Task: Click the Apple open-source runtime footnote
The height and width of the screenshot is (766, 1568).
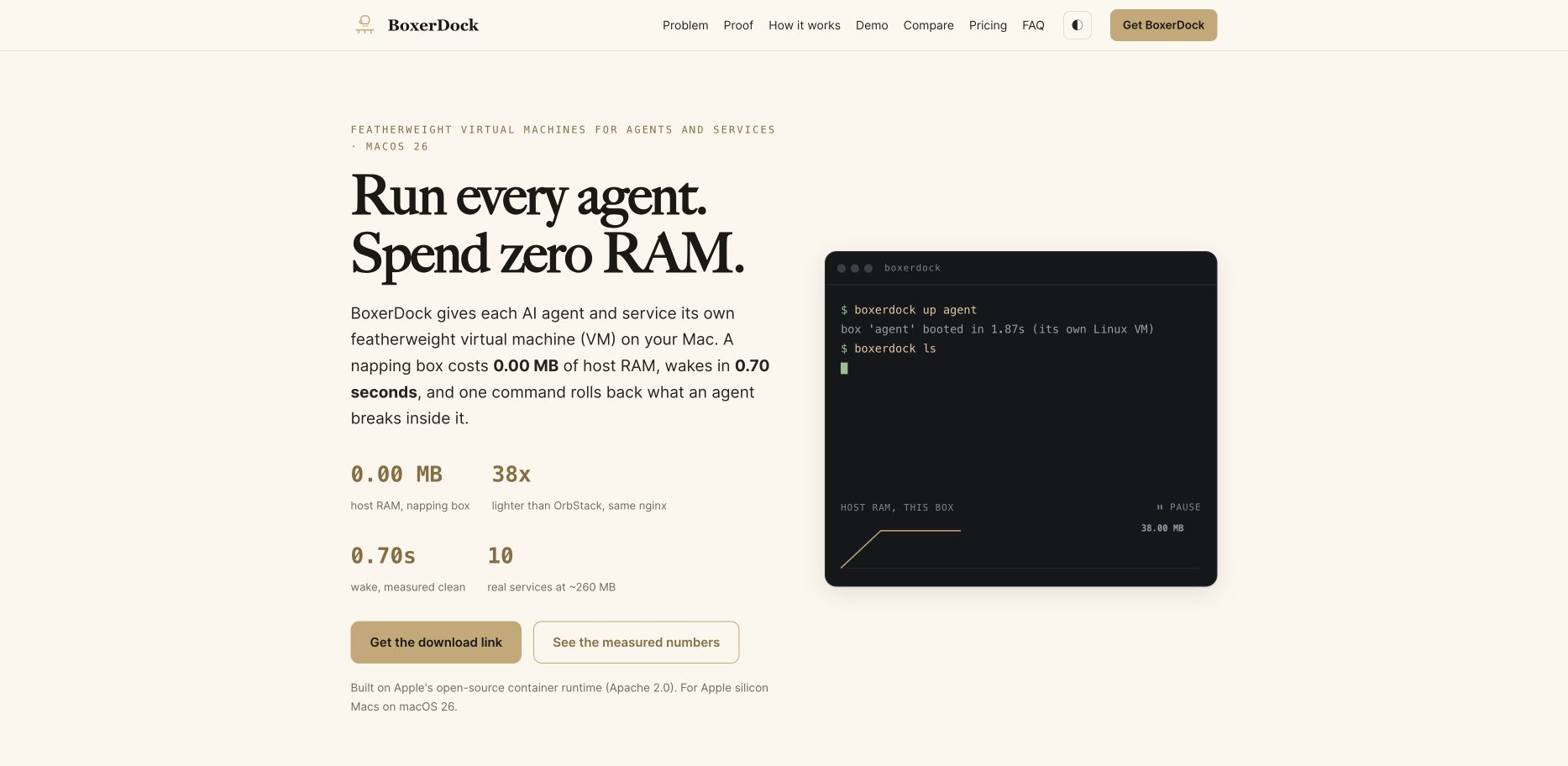Action: (x=559, y=697)
